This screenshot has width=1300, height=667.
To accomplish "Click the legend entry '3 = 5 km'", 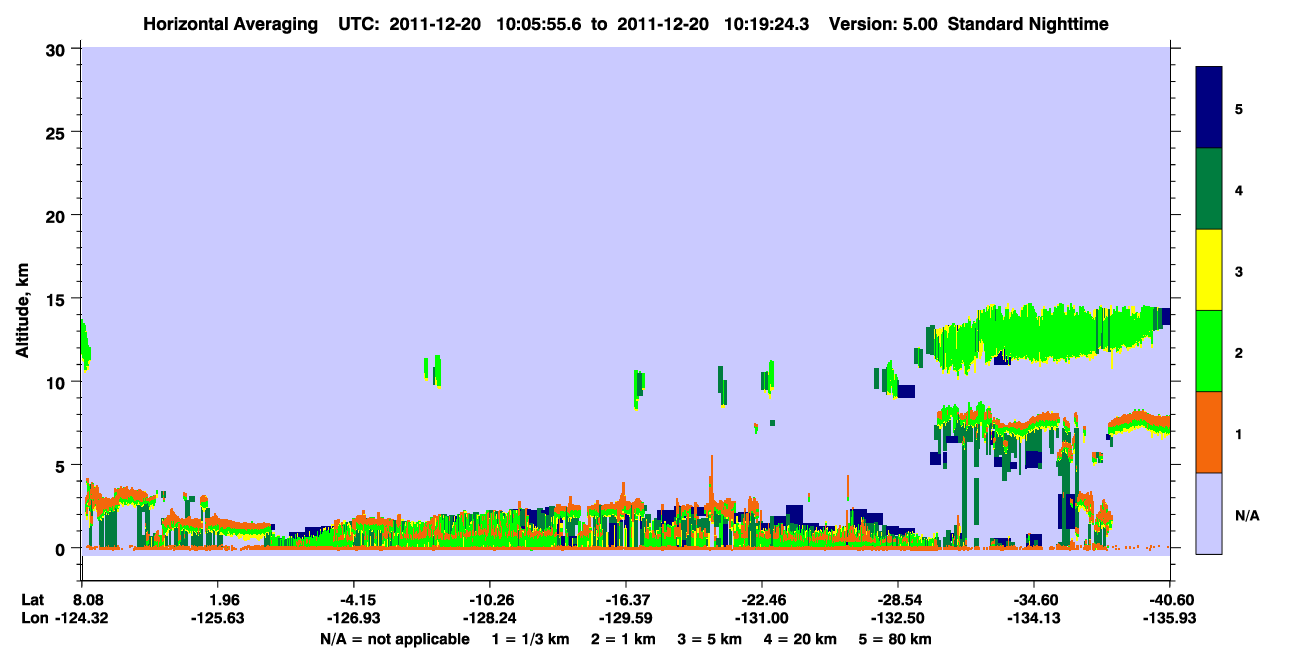I will [708, 639].
